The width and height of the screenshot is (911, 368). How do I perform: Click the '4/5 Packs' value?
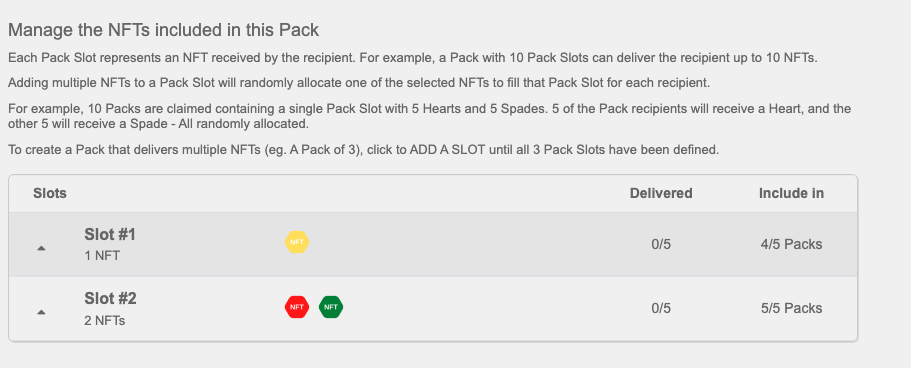click(x=791, y=245)
